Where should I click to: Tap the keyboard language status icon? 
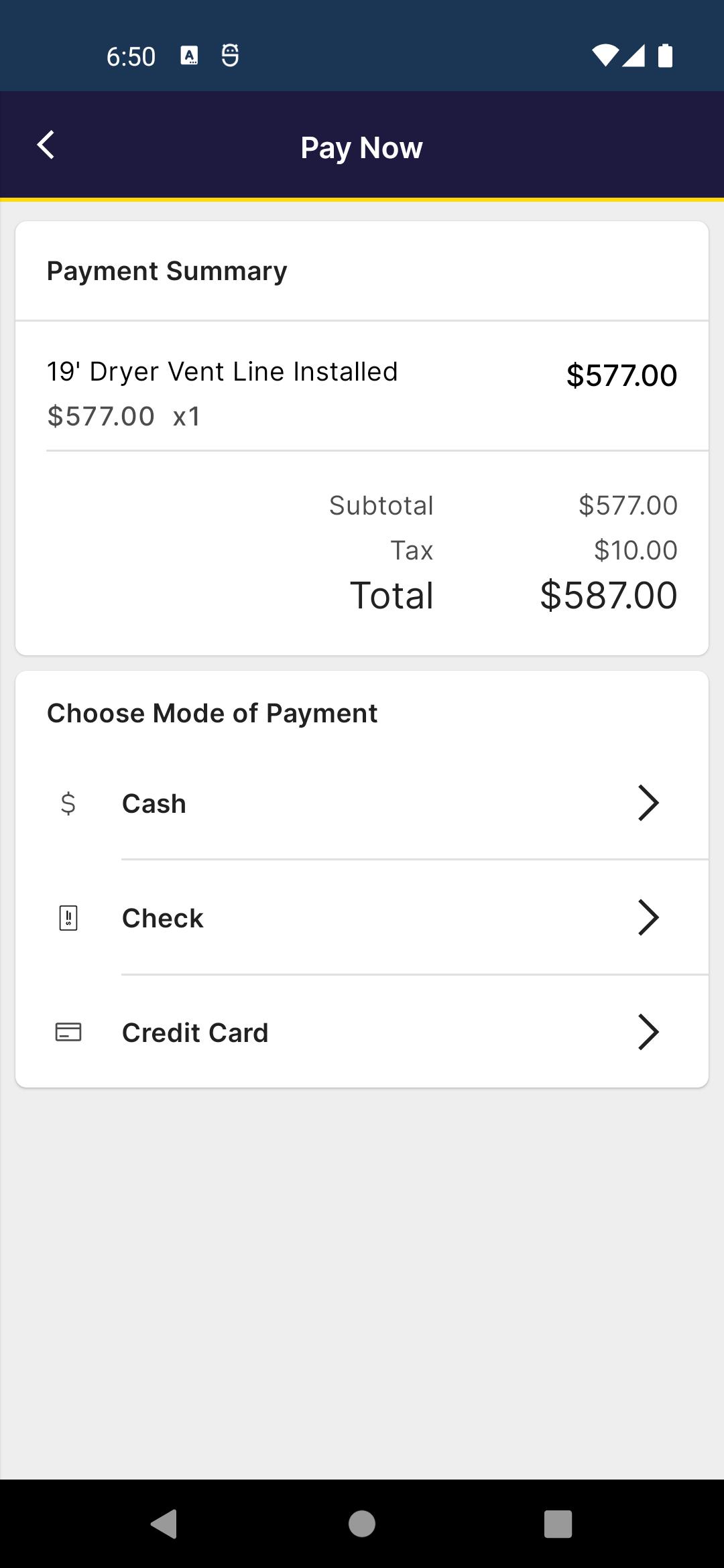190,56
